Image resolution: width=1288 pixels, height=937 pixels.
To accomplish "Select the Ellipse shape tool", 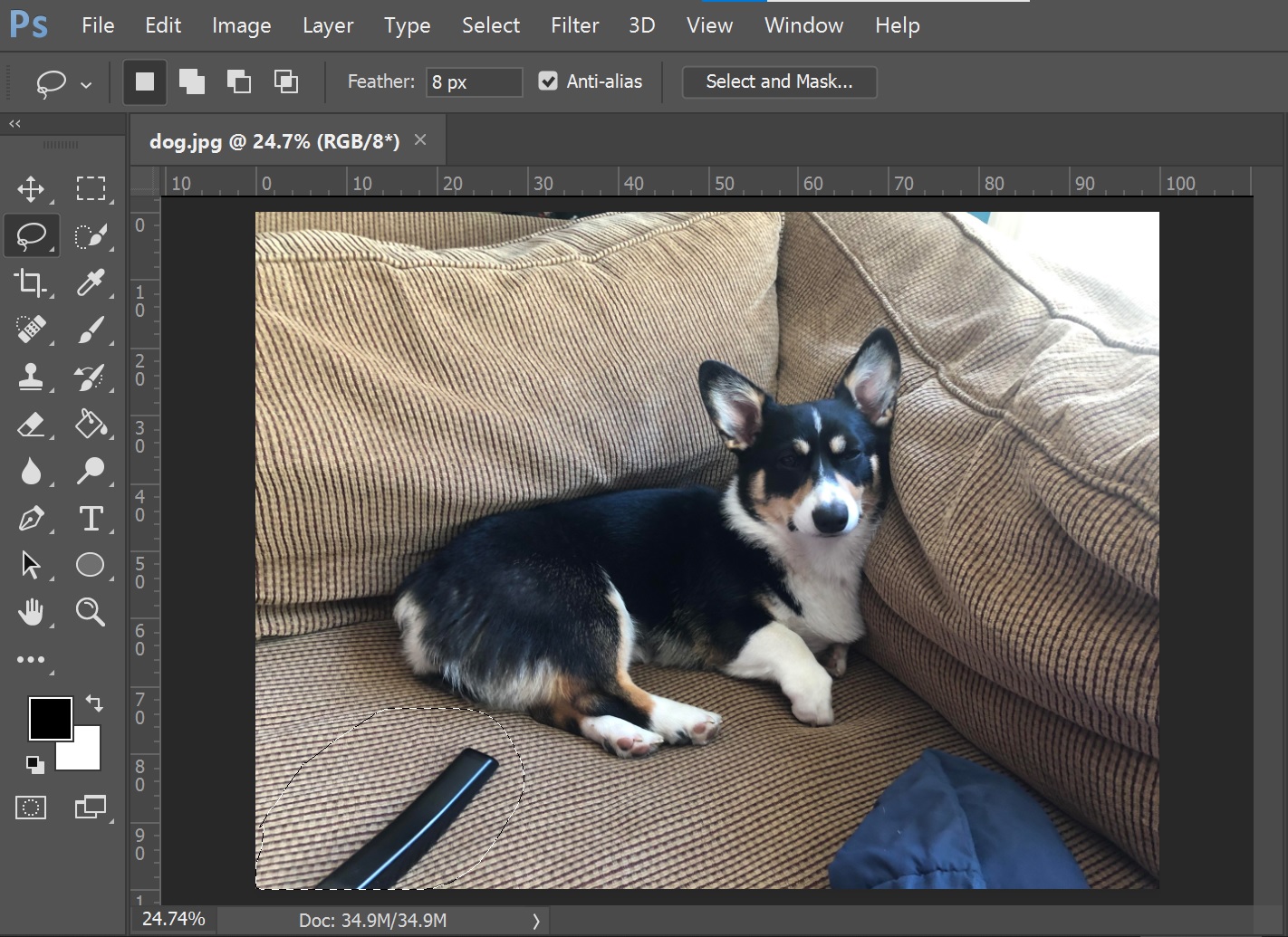I will pos(91,565).
